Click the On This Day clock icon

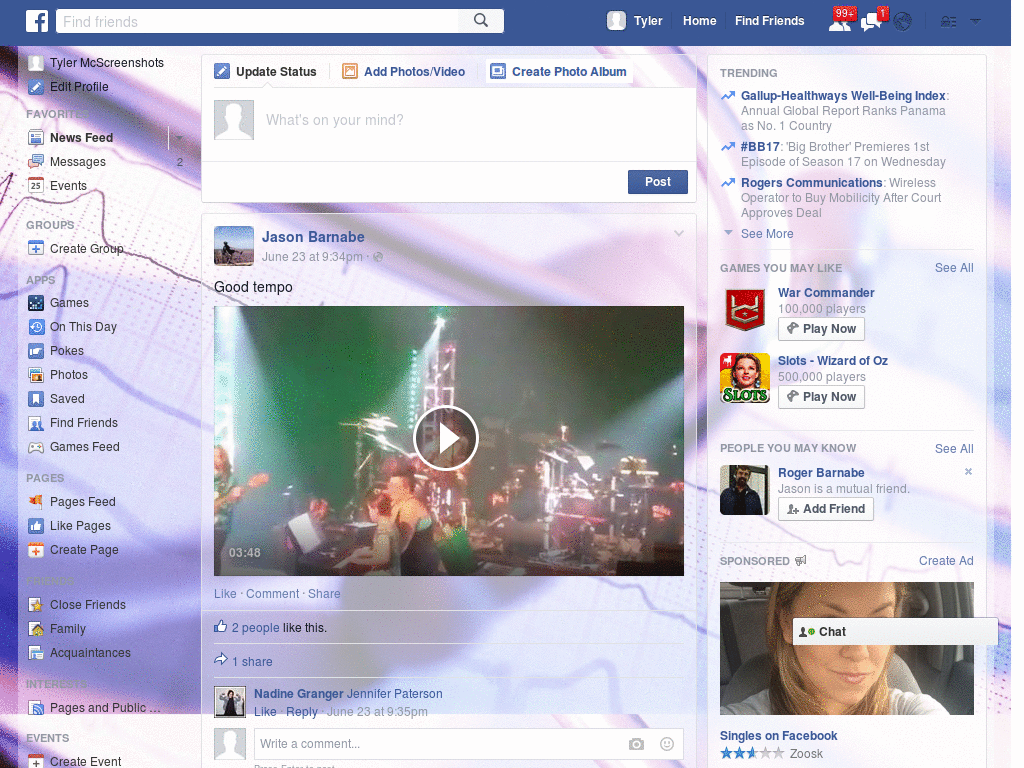click(36, 327)
